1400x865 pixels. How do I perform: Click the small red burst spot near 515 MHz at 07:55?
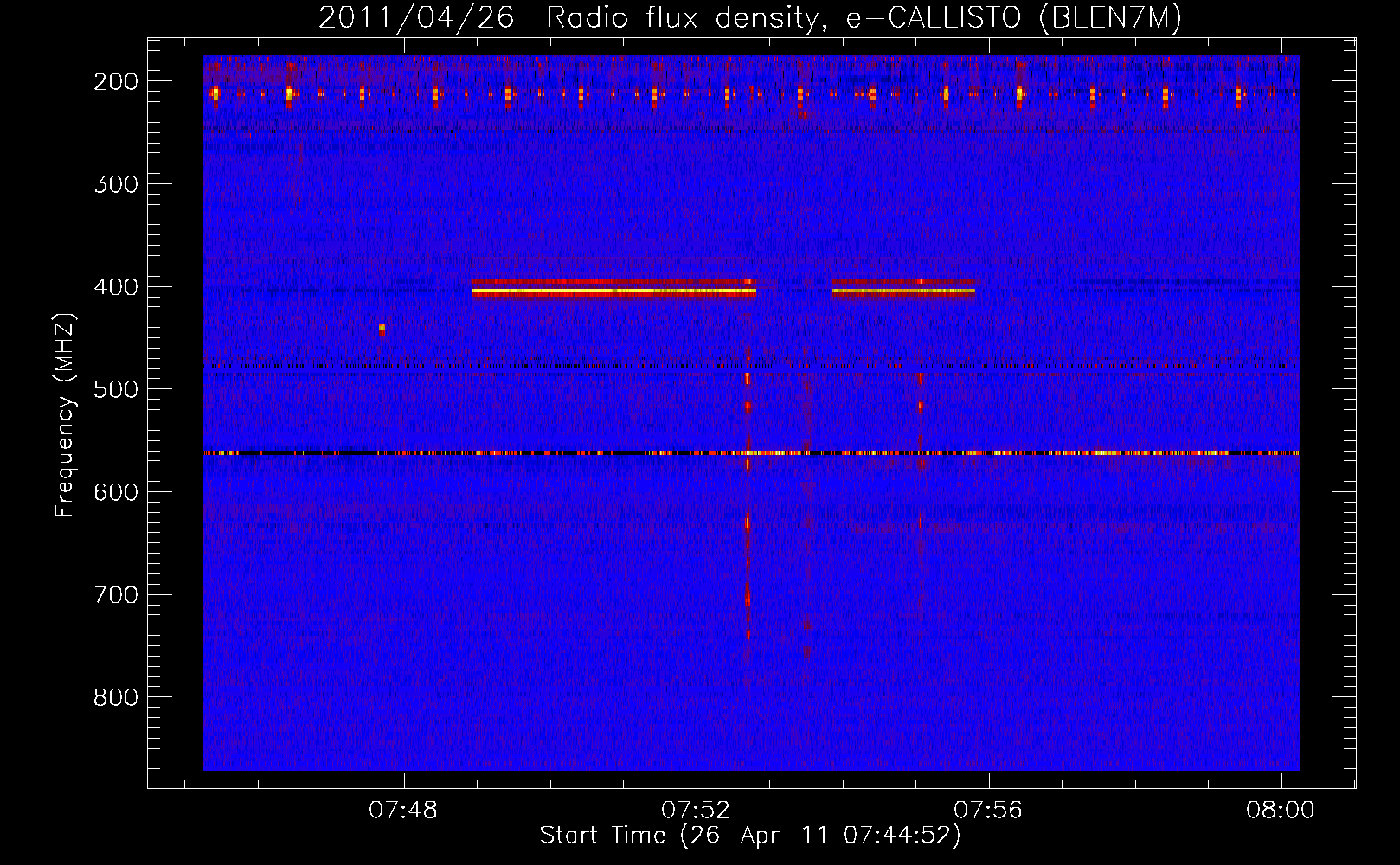[x=921, y=406]
